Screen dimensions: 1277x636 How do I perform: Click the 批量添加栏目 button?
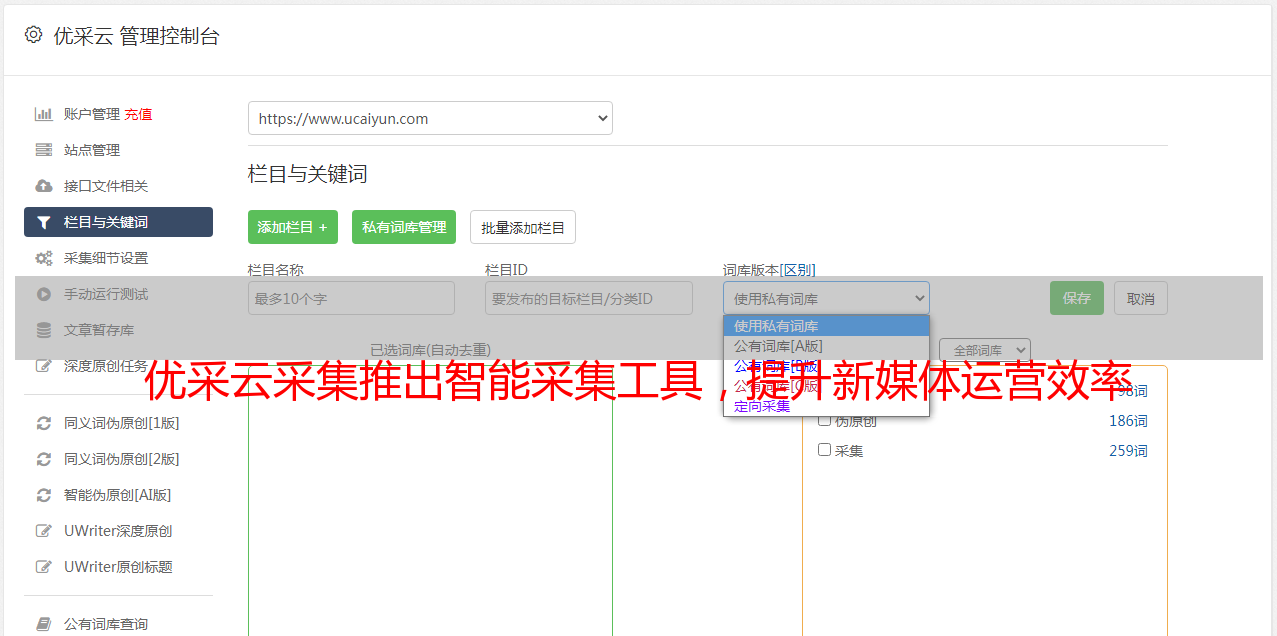coord(523,227)
